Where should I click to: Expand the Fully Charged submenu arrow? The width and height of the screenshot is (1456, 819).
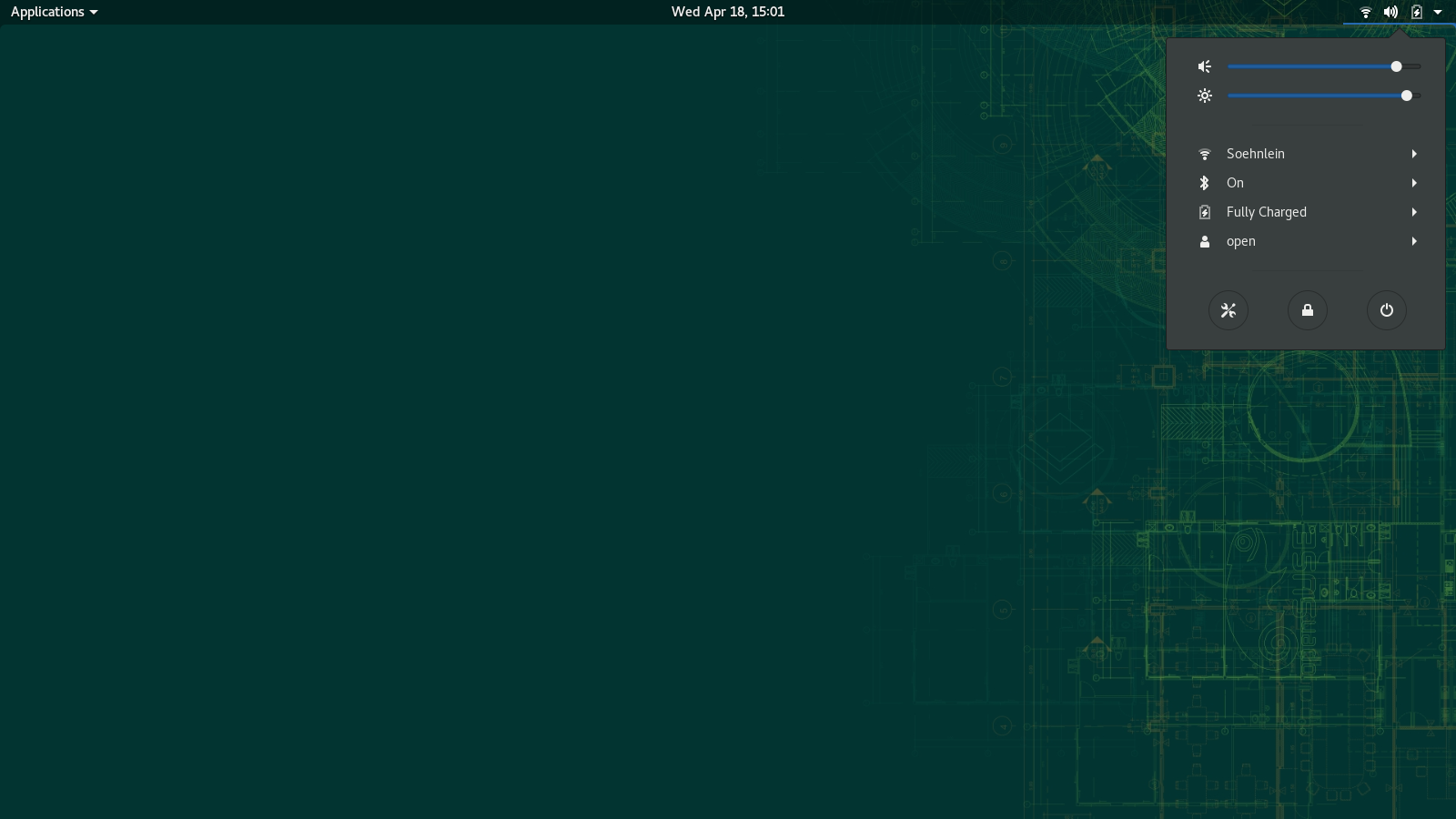[1414, 212]
